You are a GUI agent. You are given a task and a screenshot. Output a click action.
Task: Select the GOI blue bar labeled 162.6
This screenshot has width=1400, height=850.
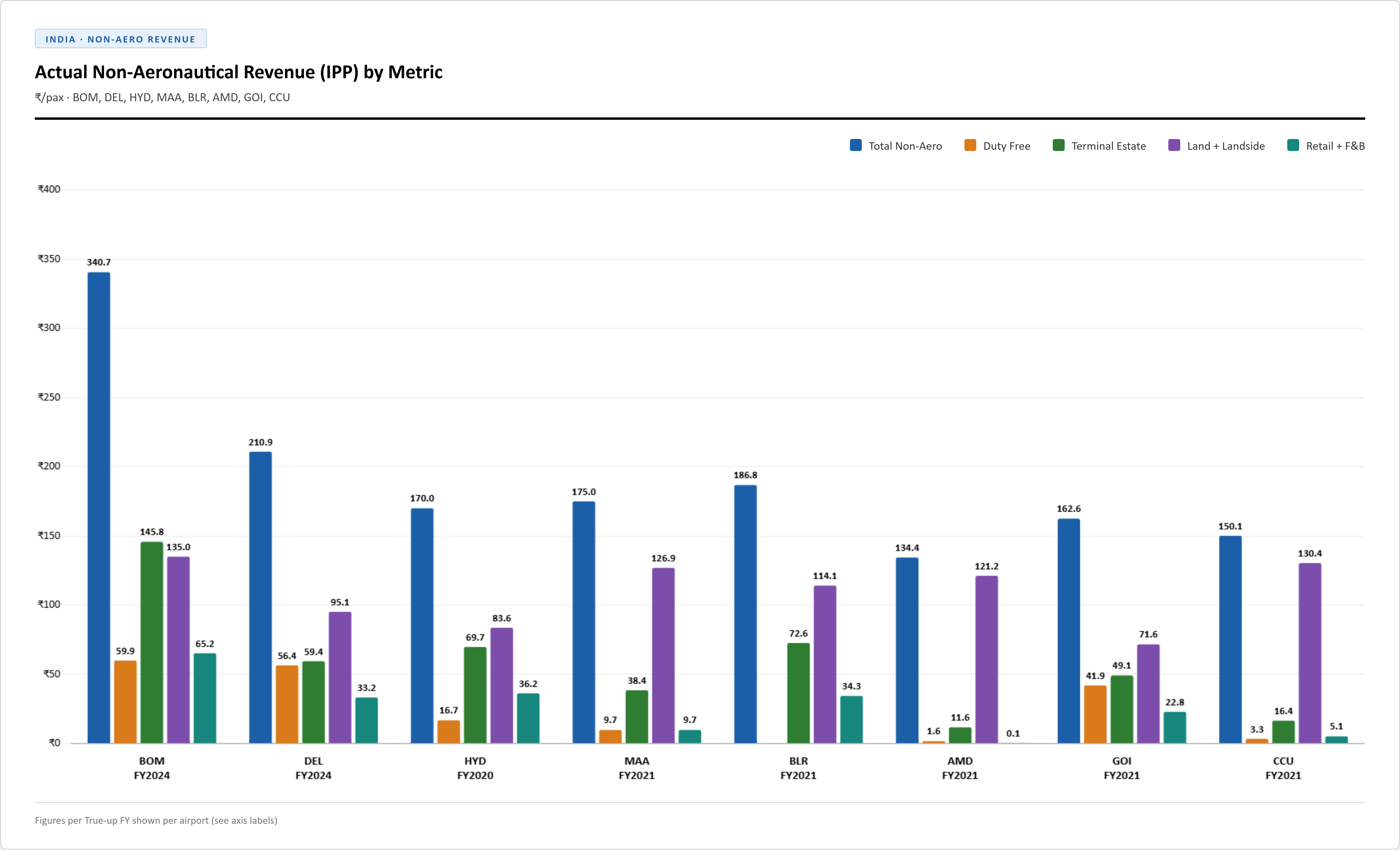(1069, 631)
